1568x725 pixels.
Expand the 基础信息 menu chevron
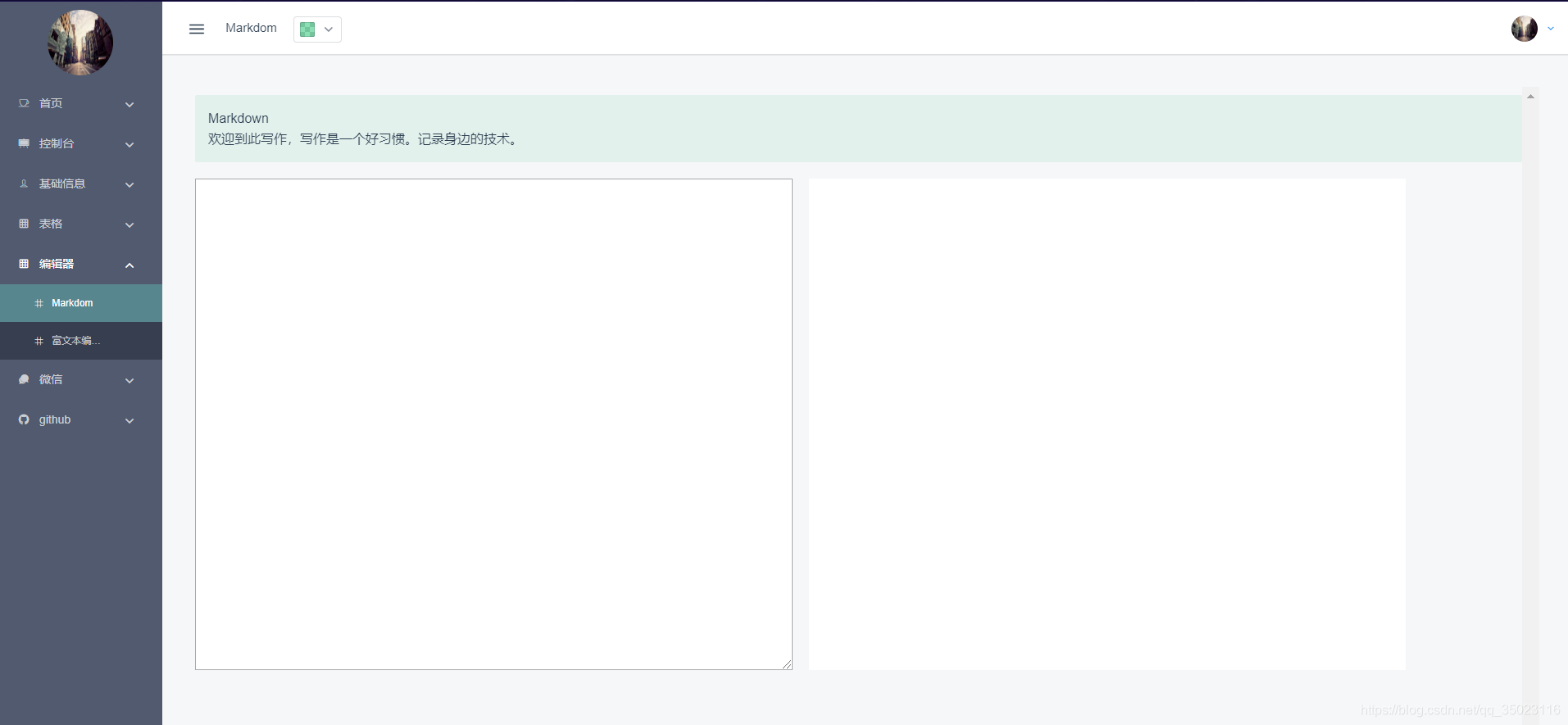(x=130, y=184)
